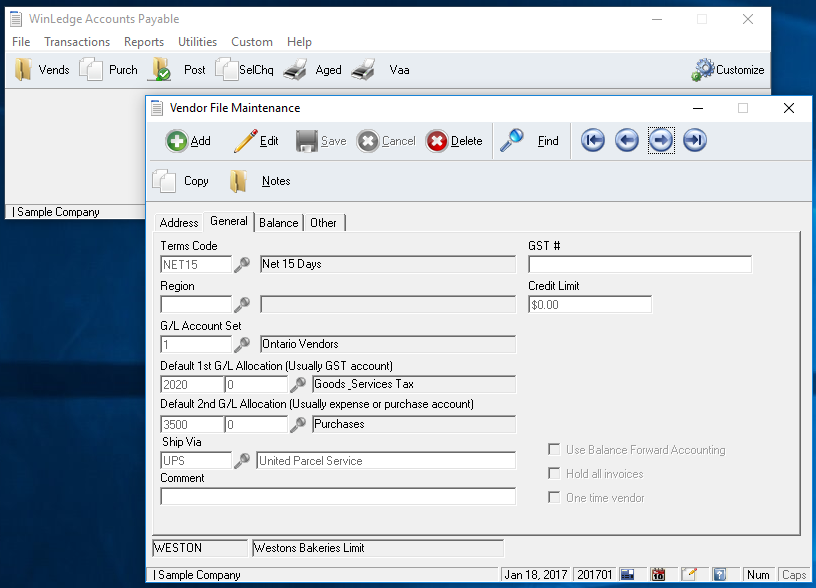
Task: Open the vendor Notes folder
Action: (x=238, y=181)
